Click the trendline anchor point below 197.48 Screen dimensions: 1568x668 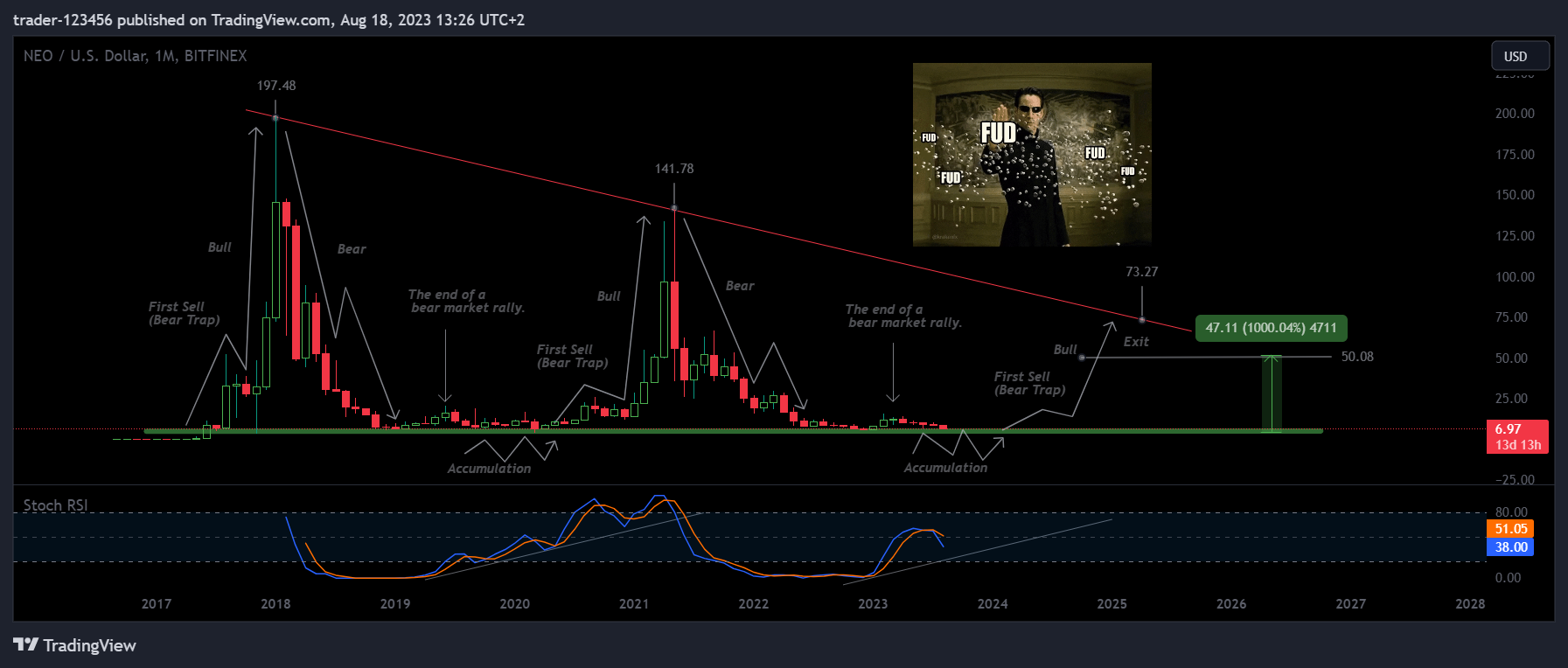(x=275, y=118)
